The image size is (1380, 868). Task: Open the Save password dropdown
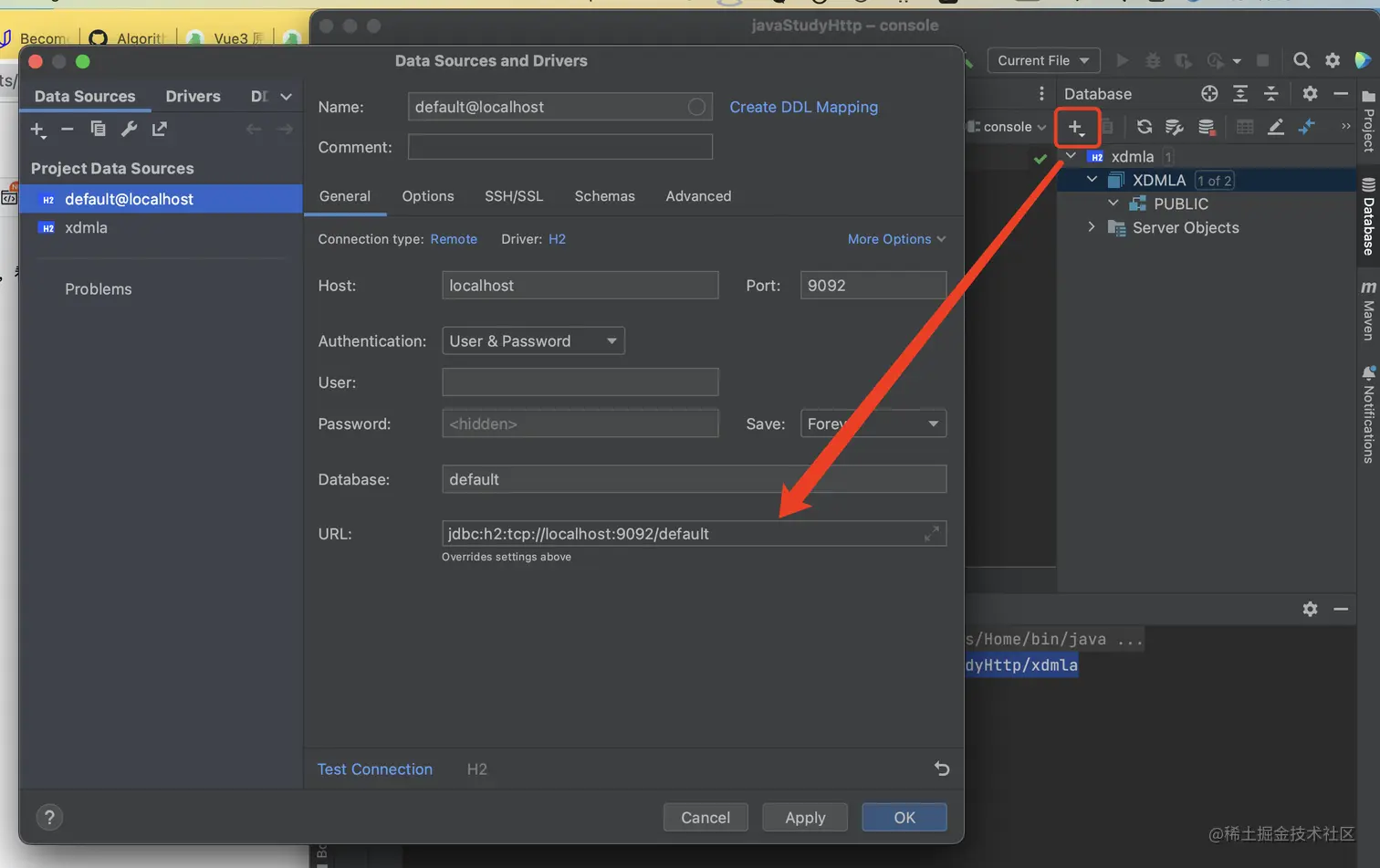click(x=873, y=424)
